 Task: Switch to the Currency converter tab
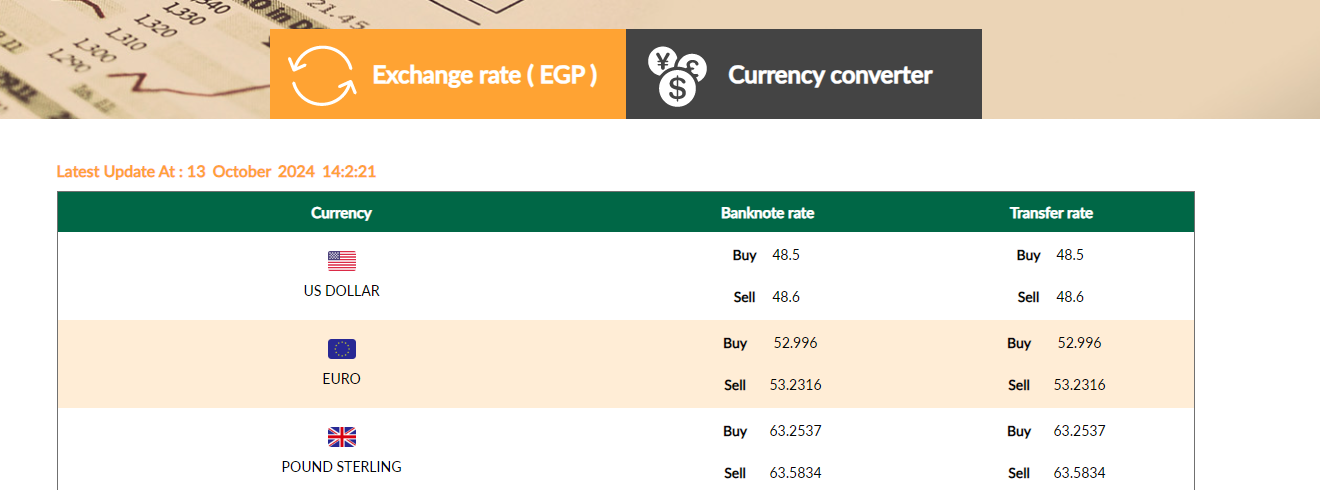click(x=830, y=75)
